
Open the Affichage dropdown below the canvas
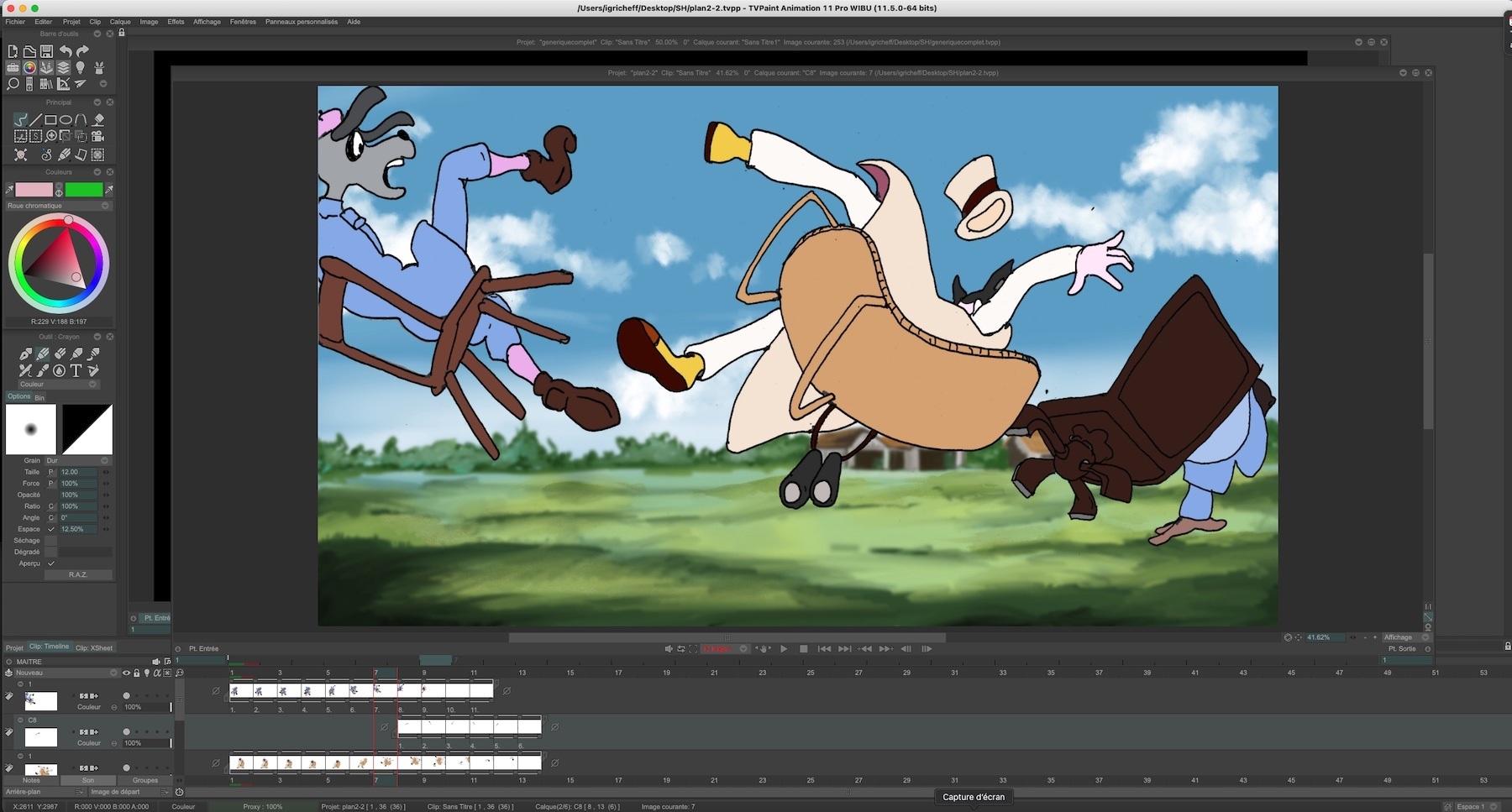pos(1405,637)
